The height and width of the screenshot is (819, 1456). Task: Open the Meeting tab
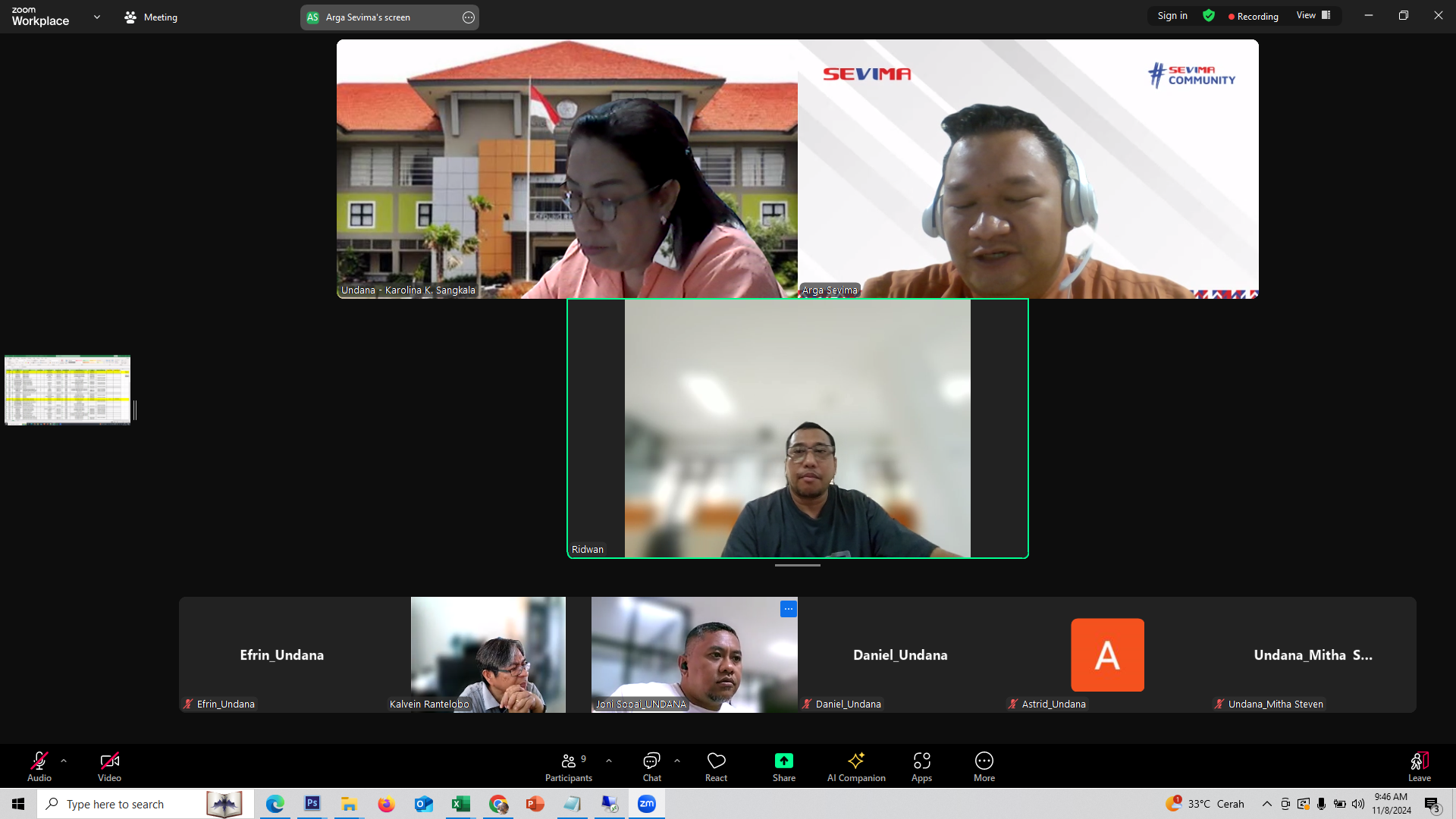[151, 17]
